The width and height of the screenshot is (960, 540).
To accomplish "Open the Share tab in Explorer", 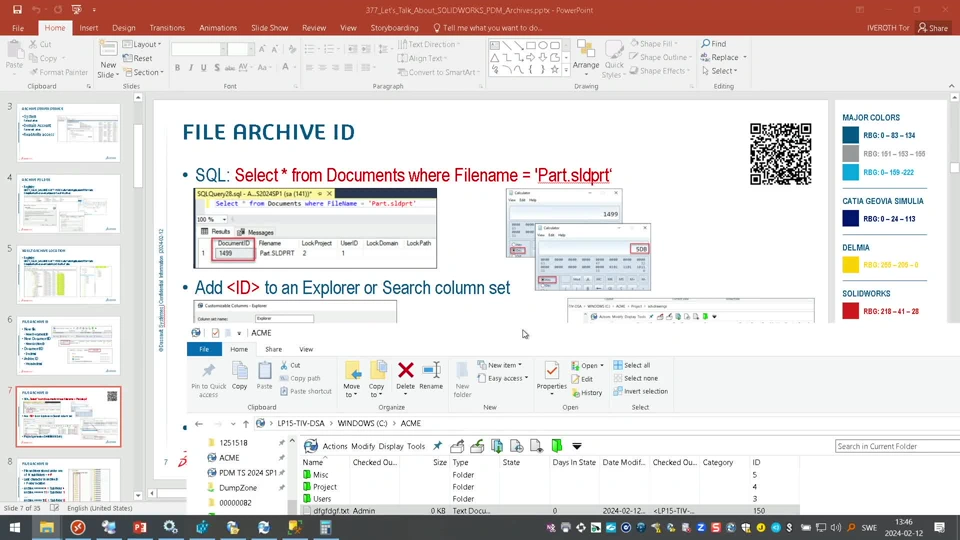I will (x=273, y=349).
